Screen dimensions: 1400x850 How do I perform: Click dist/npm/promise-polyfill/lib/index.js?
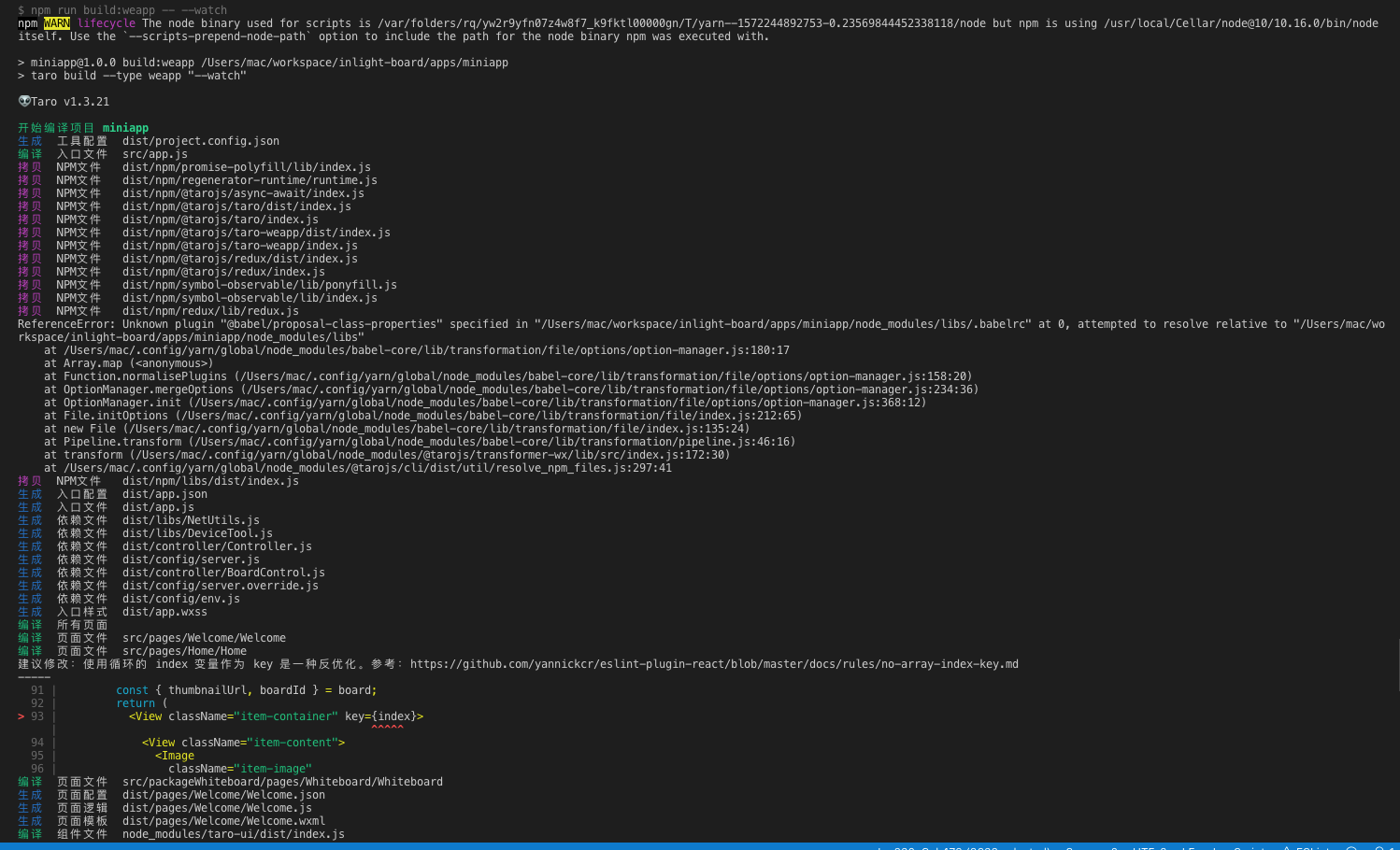click(x=247, y=167)
